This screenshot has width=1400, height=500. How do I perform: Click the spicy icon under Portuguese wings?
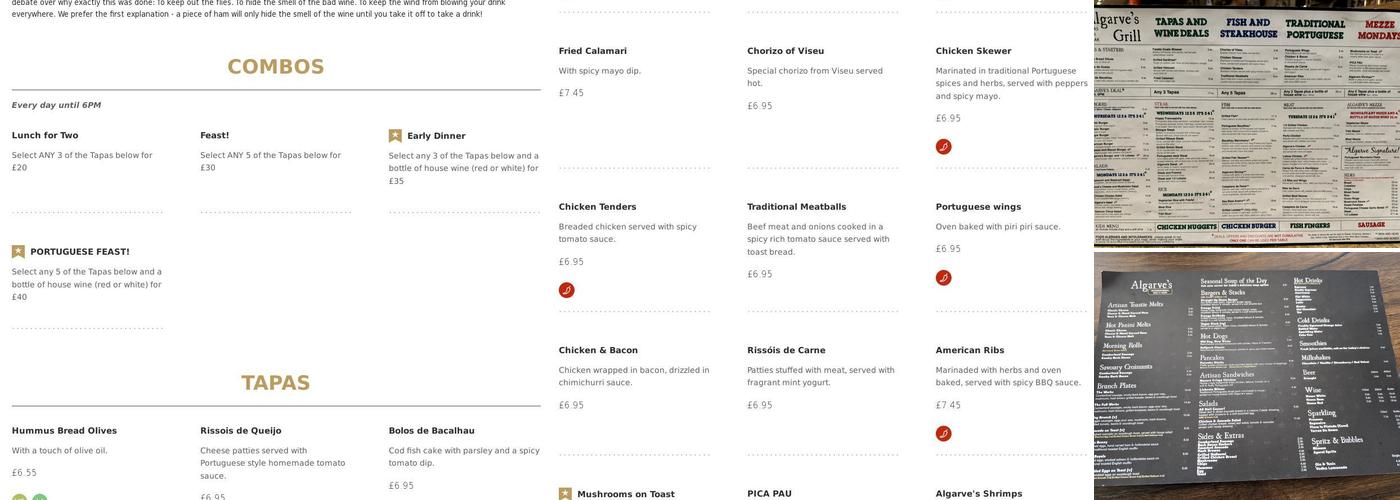point(943,278)
